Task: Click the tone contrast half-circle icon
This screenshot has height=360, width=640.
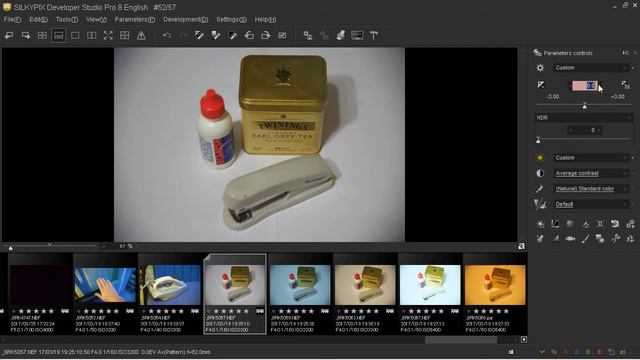Action: click(x=540, y=173)
